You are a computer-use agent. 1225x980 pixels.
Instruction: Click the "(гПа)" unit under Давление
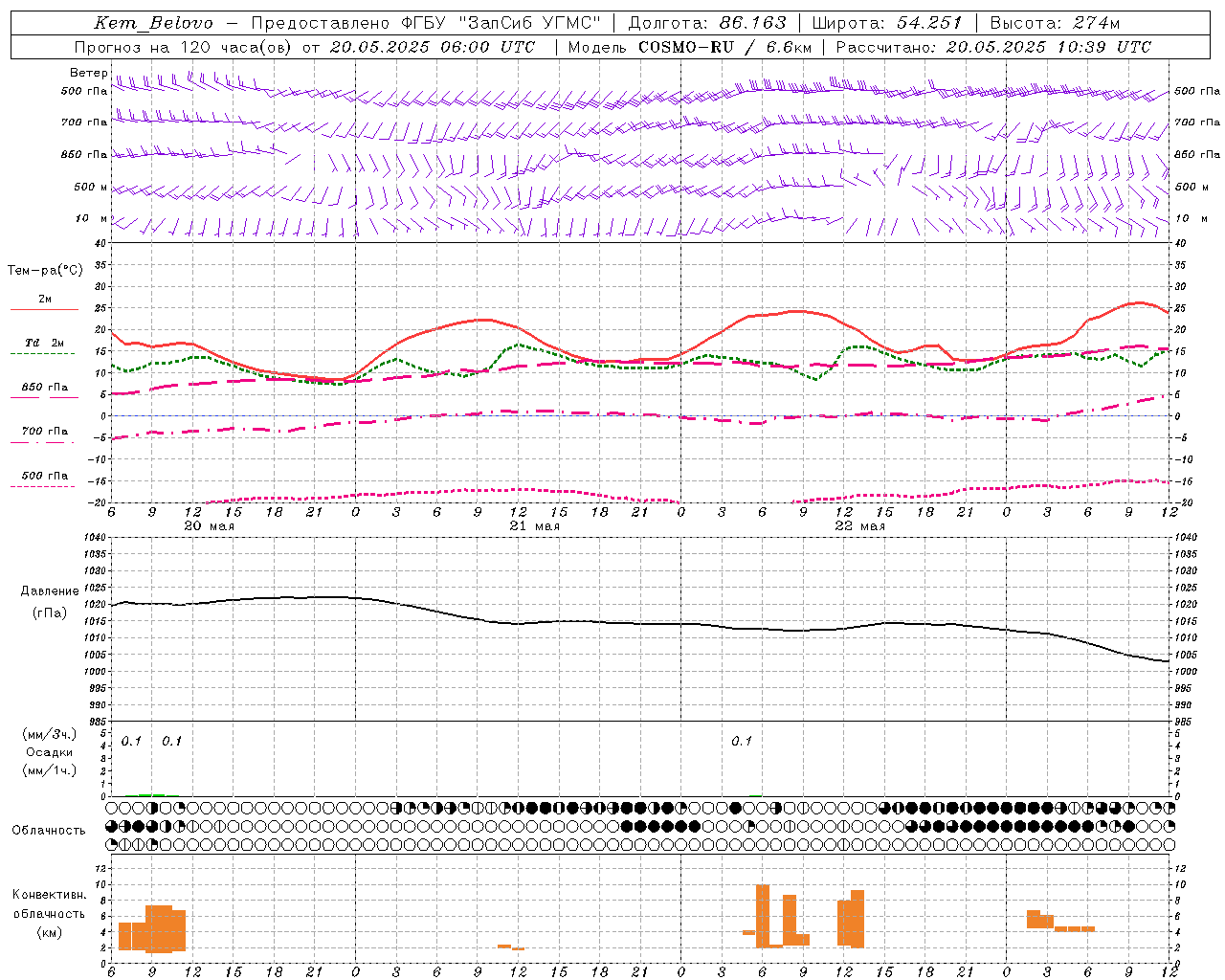pos(50,612)
